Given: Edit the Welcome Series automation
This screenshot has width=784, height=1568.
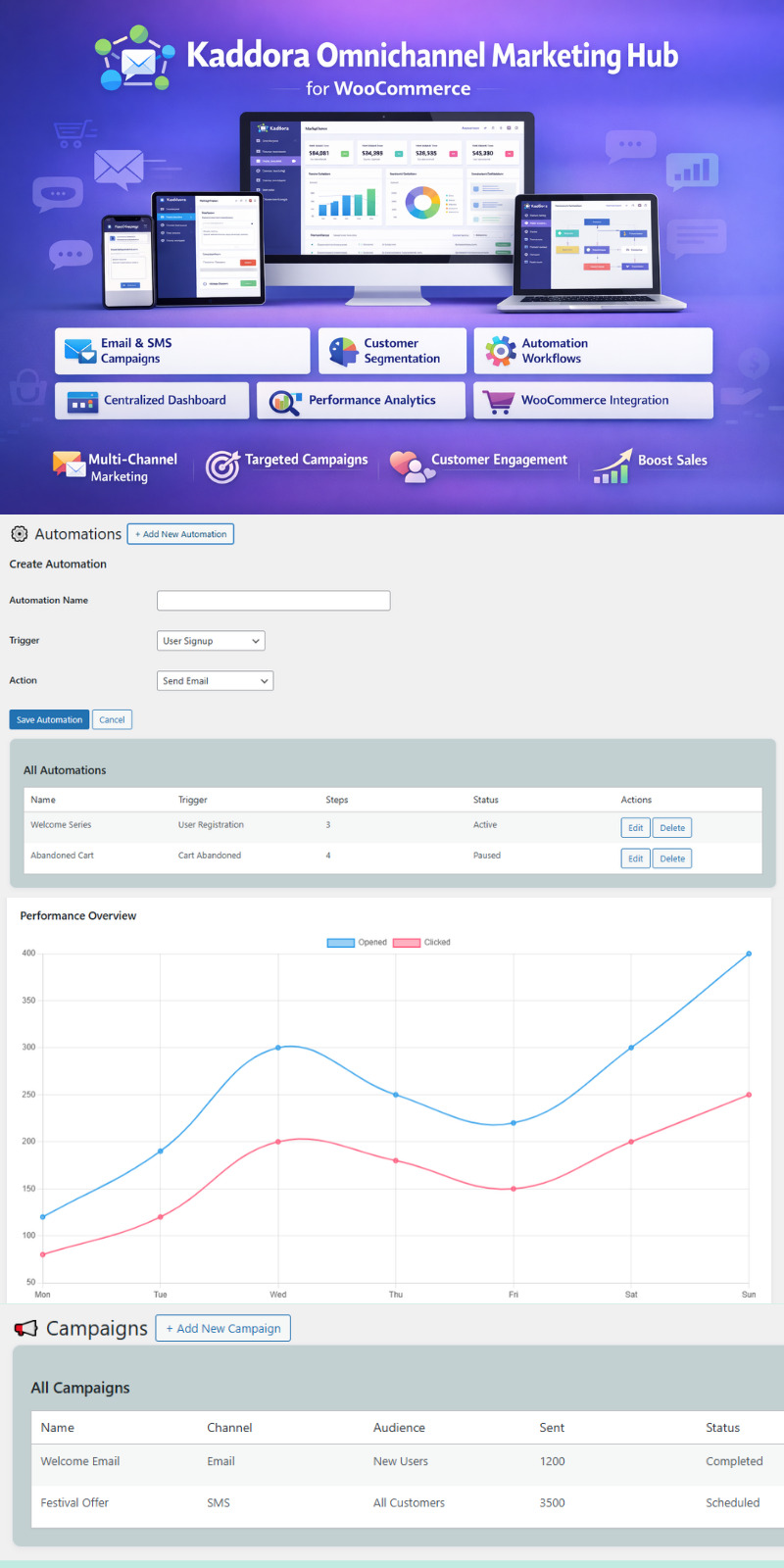Looking at the screenshot, I should [x=635, y=828].
